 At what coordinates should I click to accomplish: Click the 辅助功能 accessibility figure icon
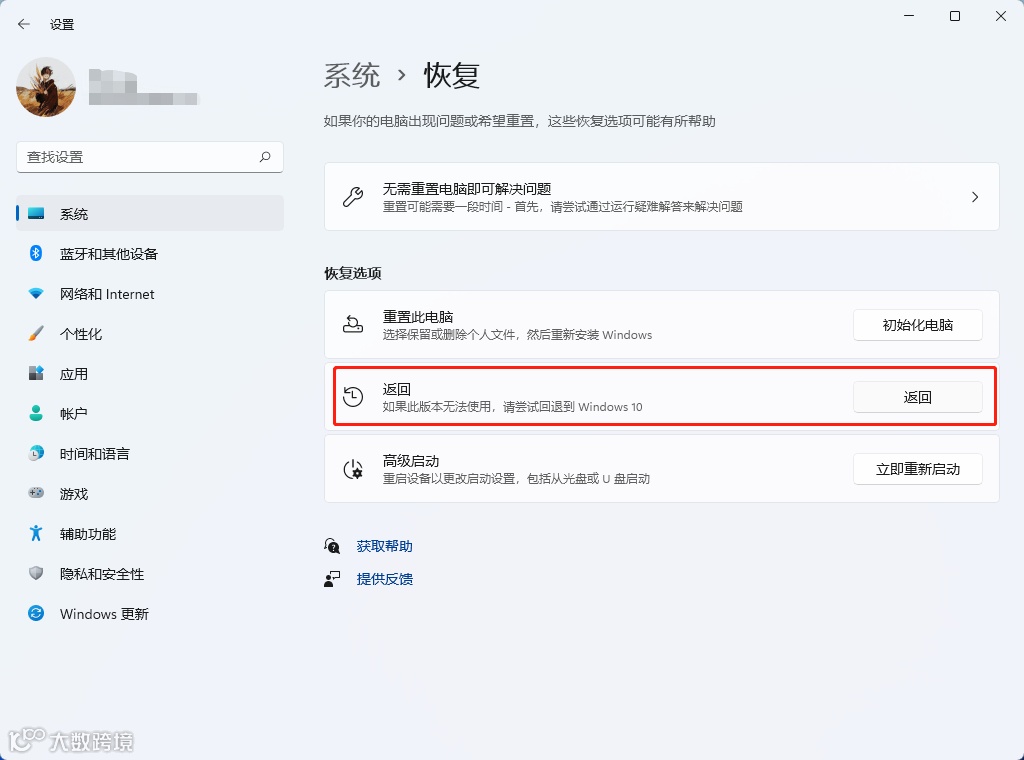point(36,533)
